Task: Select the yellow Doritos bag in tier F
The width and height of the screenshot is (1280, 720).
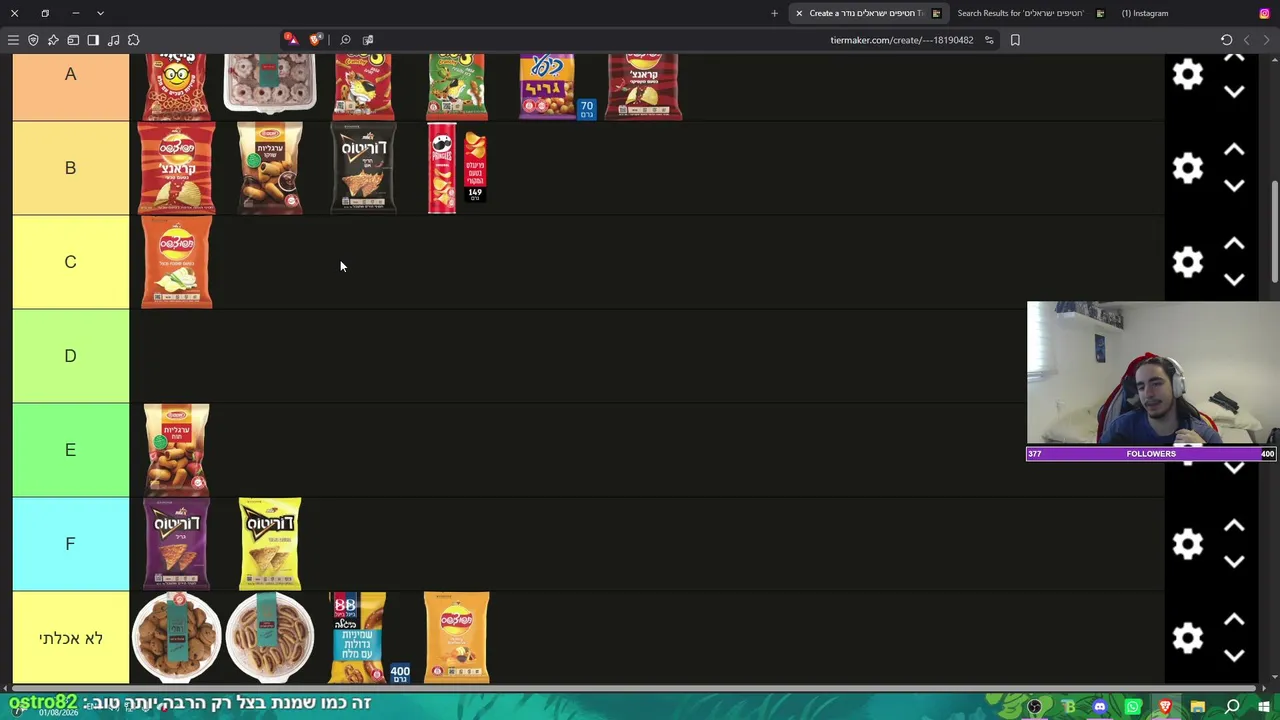Action: (x=270, y=544)
